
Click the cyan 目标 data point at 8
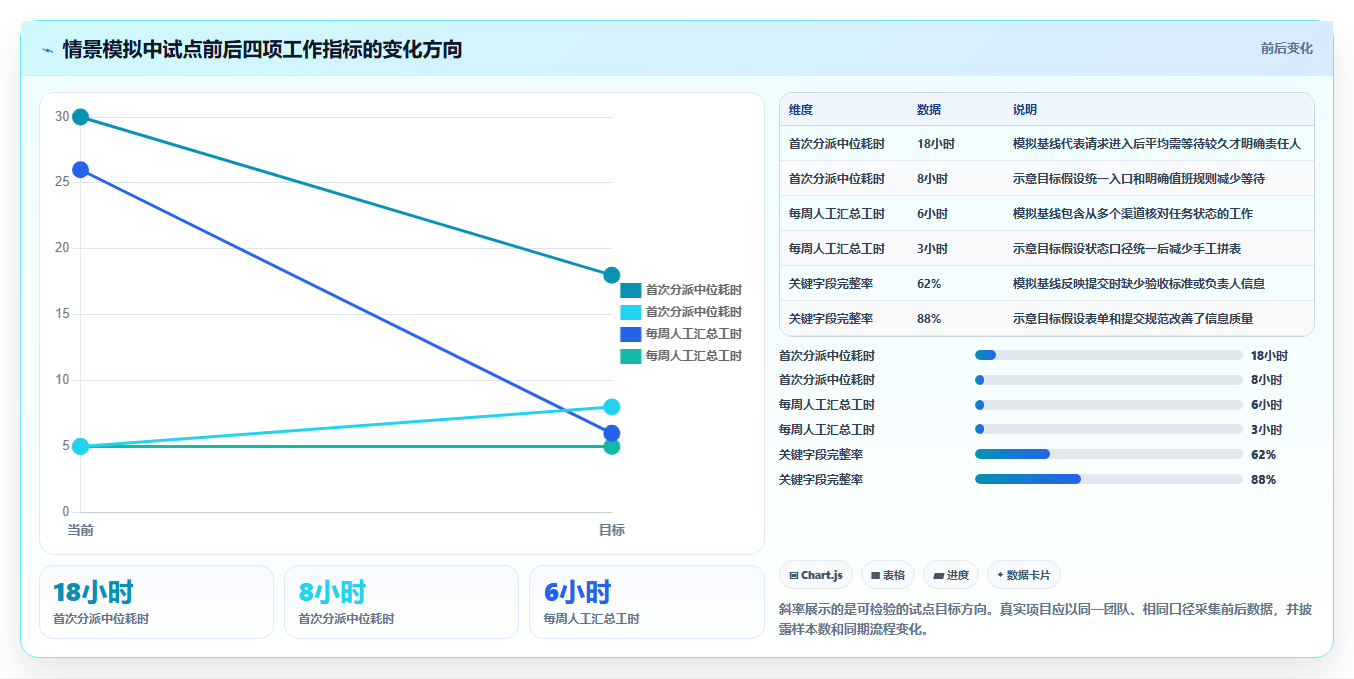point(612,407)
